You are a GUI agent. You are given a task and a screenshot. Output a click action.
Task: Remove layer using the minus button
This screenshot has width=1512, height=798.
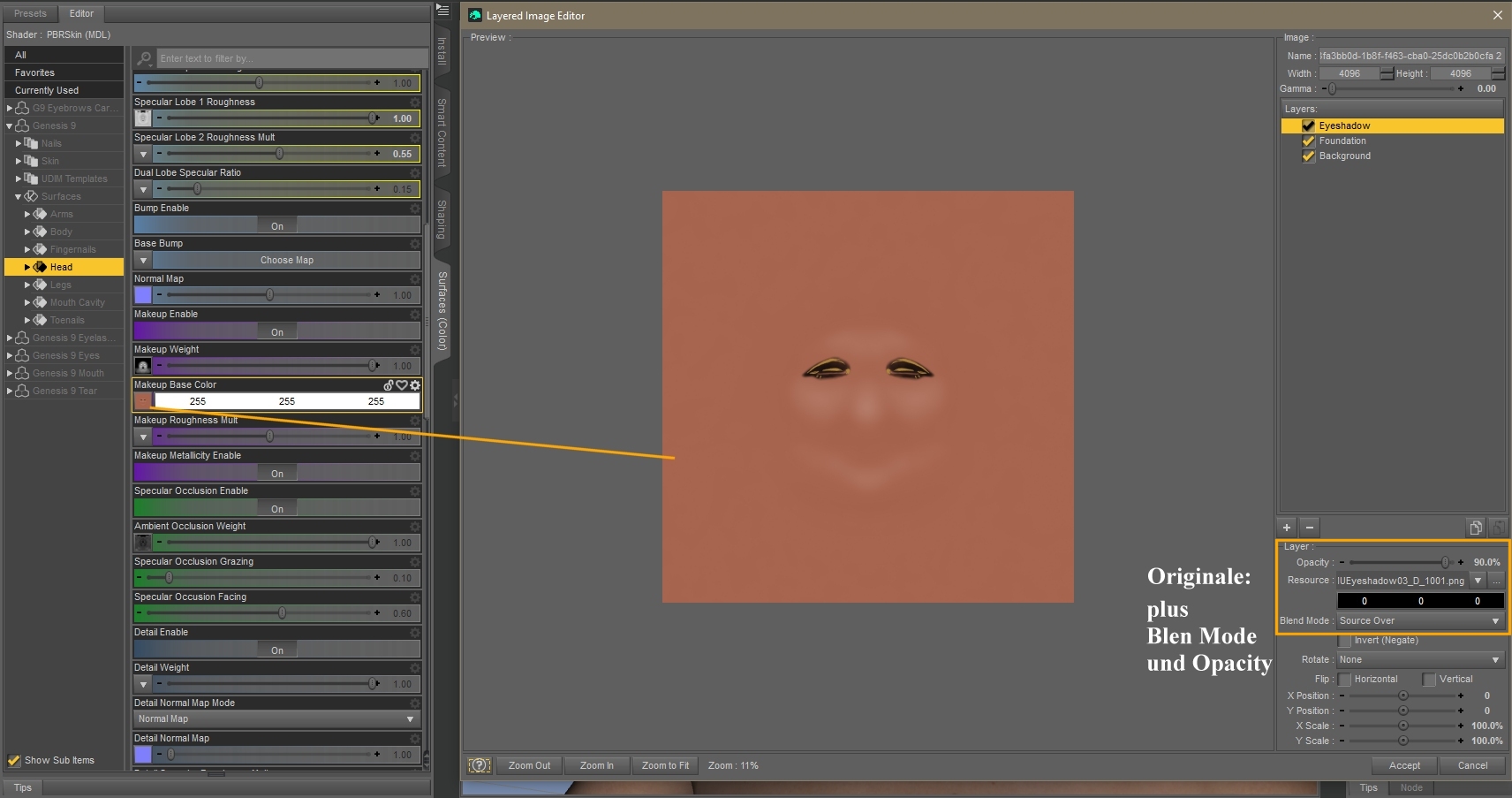(x=1310, y=528)
